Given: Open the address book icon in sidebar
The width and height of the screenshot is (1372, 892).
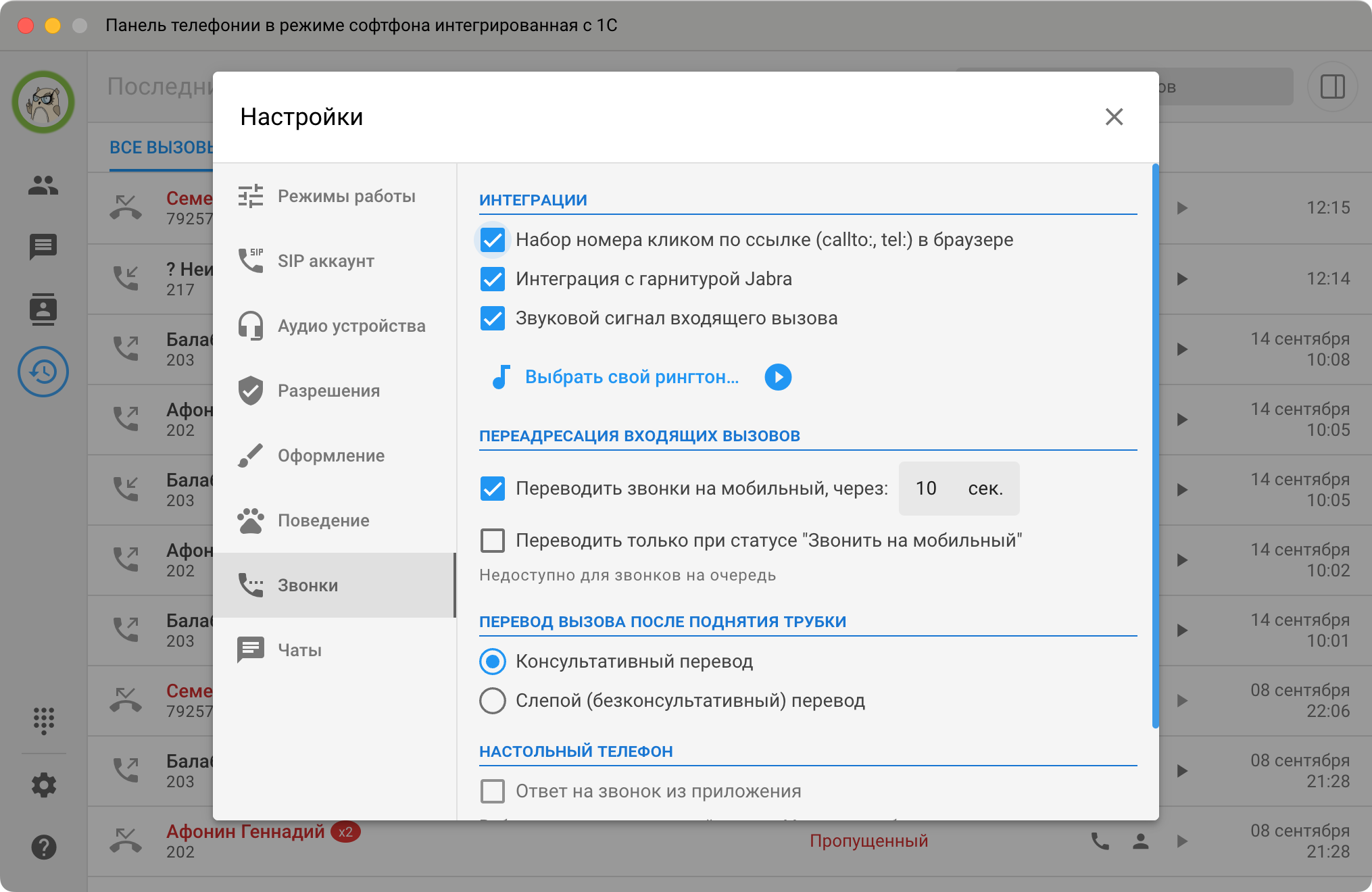Looking at the screenshot, I should [x=43, y=309].
